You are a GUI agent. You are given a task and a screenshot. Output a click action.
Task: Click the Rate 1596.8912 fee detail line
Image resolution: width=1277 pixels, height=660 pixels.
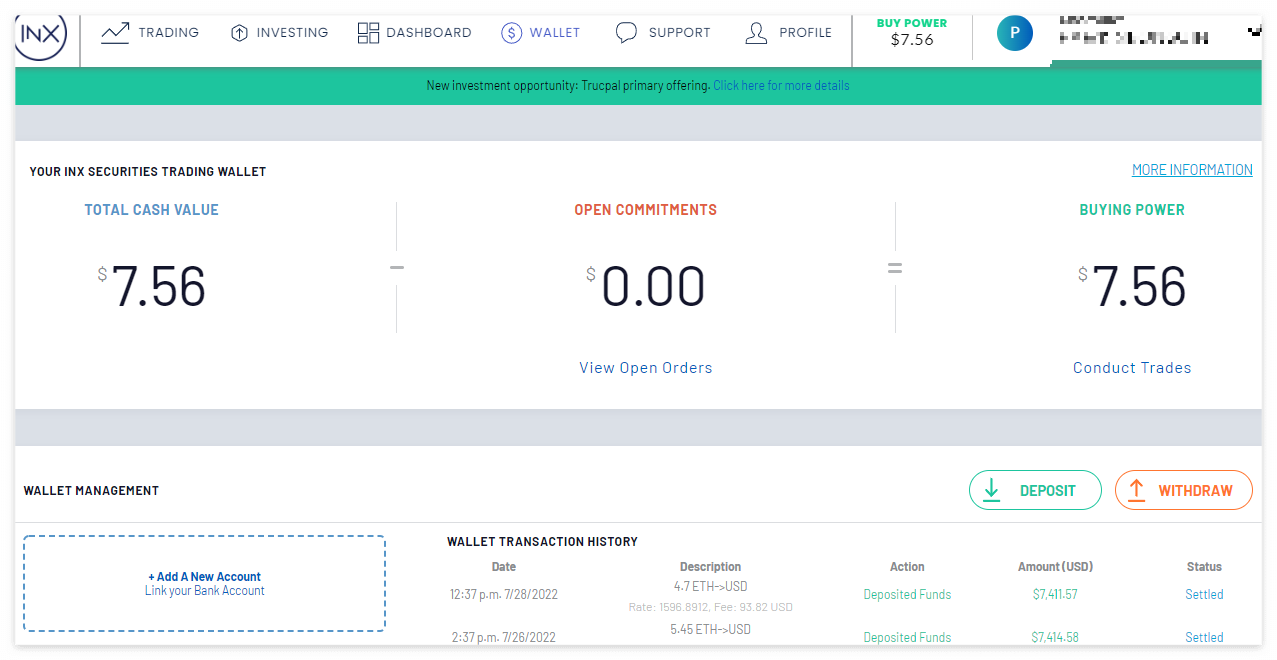point(711,607)
